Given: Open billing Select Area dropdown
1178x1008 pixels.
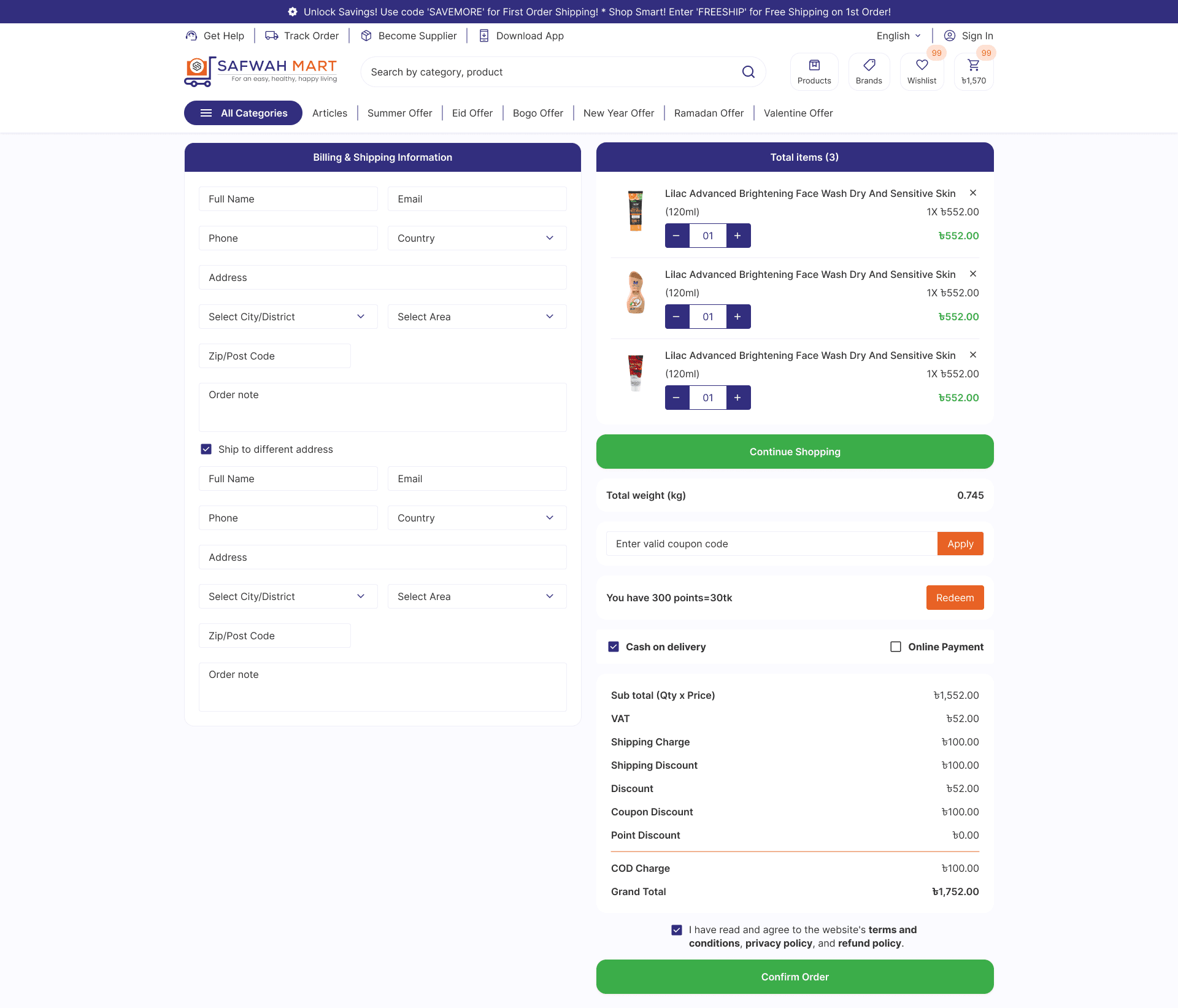Looking at the screenshot, I should coord(477,317).
